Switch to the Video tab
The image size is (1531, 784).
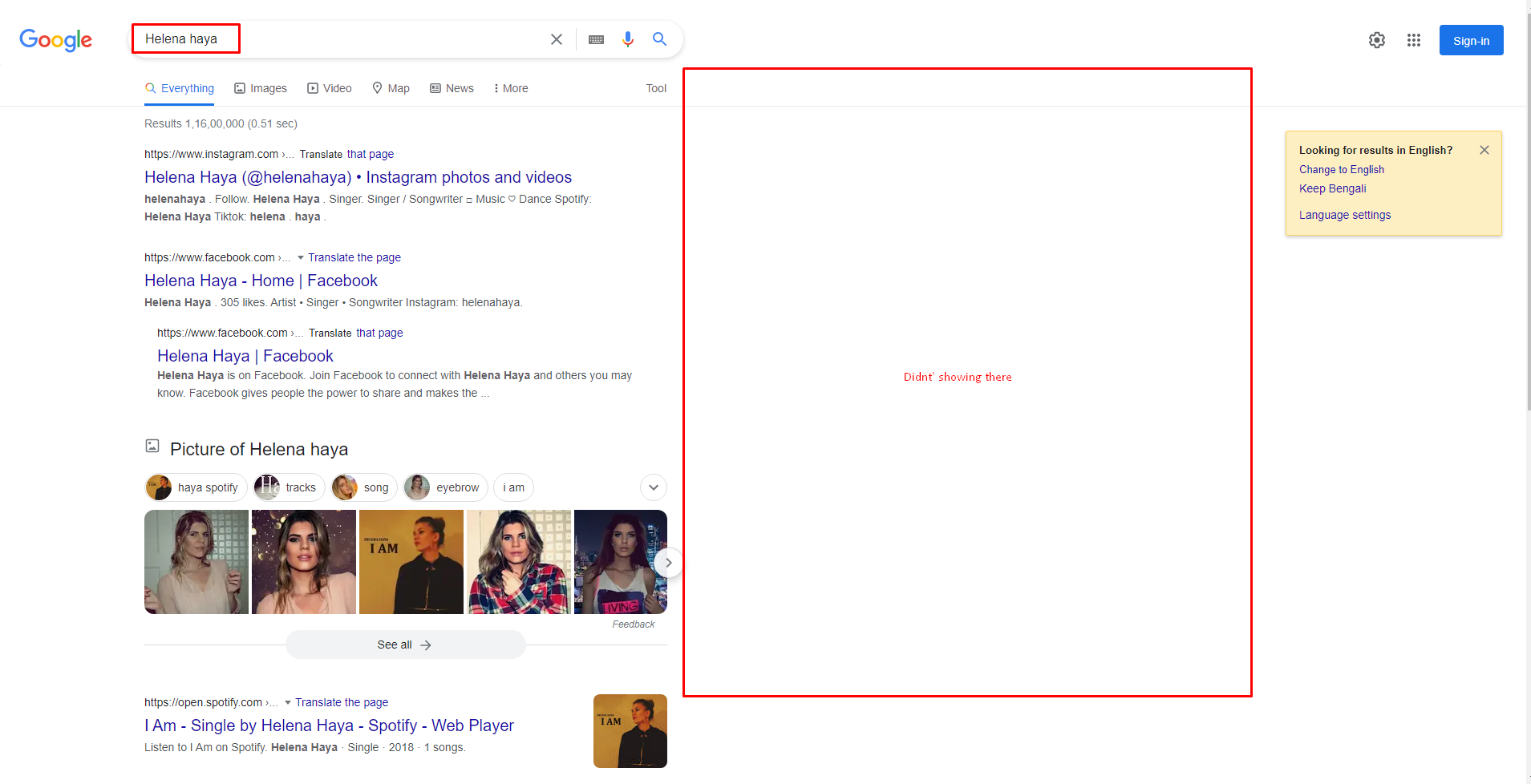point(330,88)
